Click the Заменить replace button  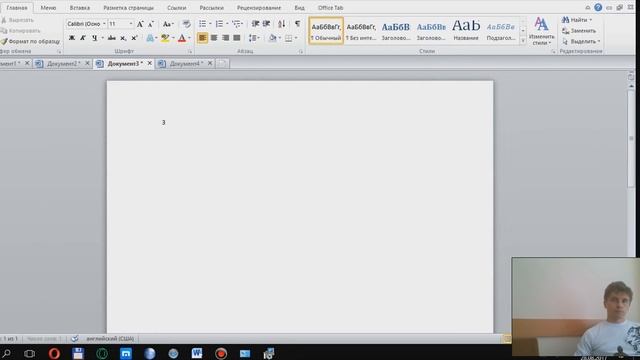tap(579, 31)
